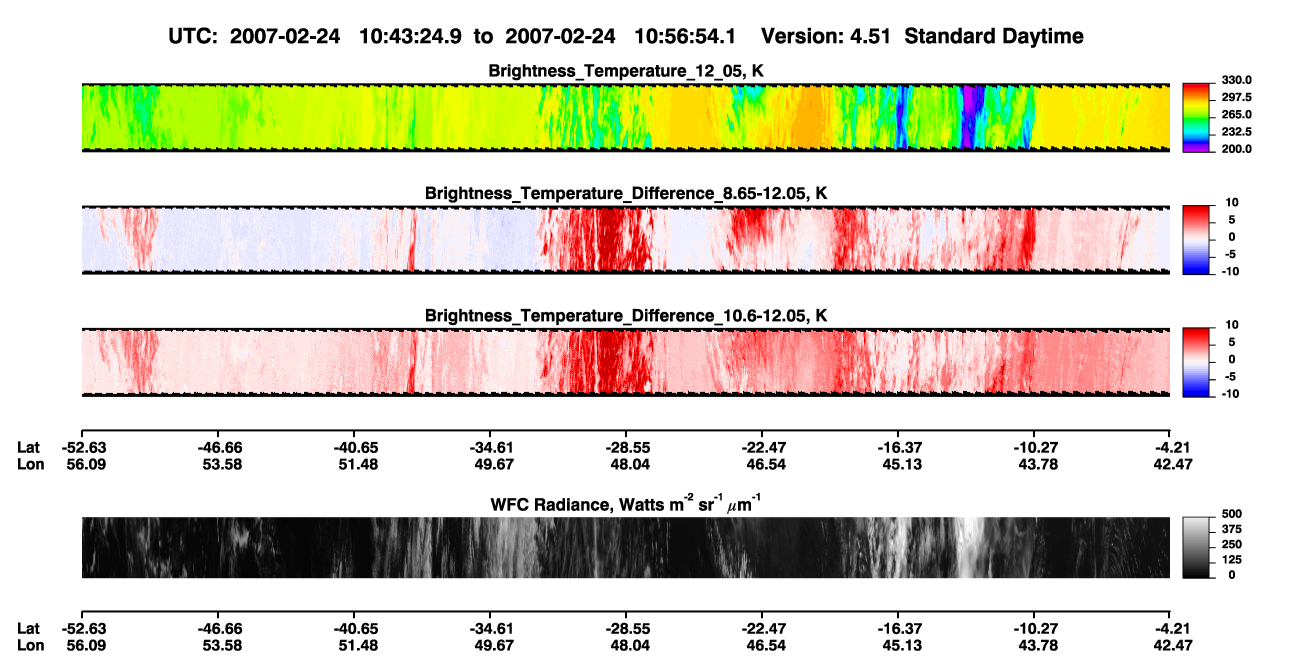Image resolution: width=1300 pixels, height=667 pixels.
Task: Click the Brightness_Temperature_Difference_10.6-12.05, K title
Action: click(626, 316)
